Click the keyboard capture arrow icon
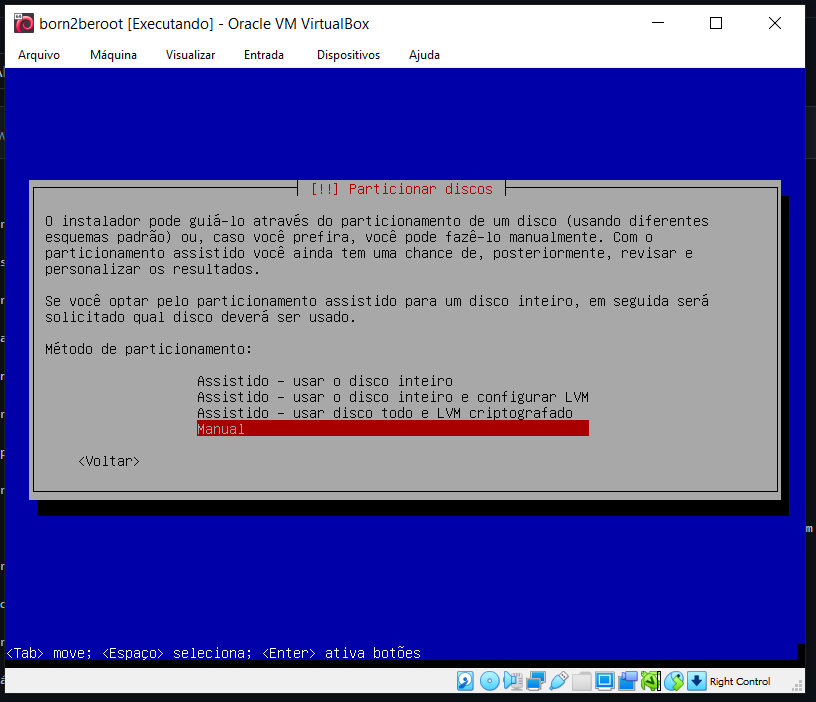Viewport: 816px width, 702px height. [x=696, y=681]
